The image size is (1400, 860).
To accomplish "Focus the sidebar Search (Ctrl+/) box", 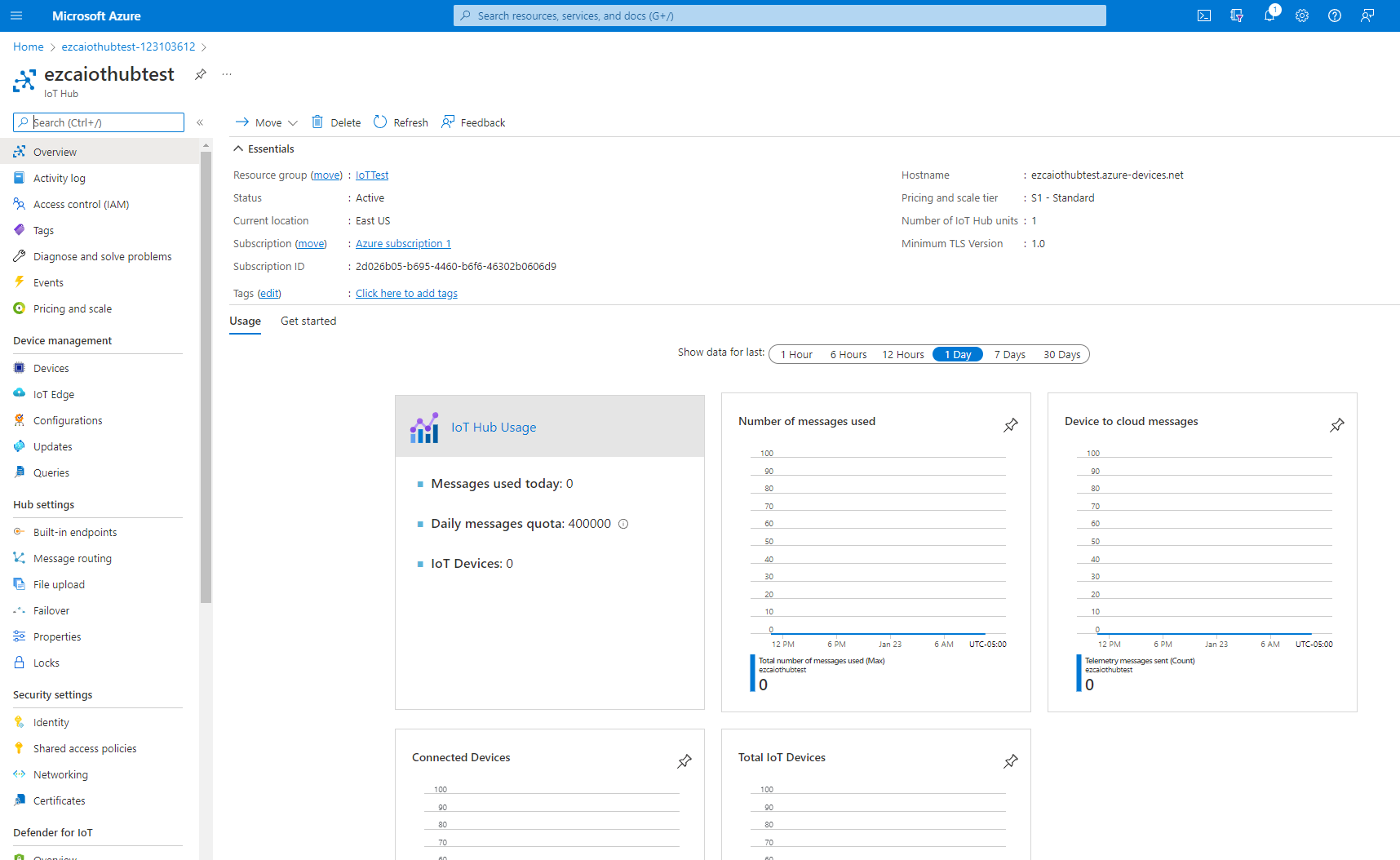I will point(99,122).
